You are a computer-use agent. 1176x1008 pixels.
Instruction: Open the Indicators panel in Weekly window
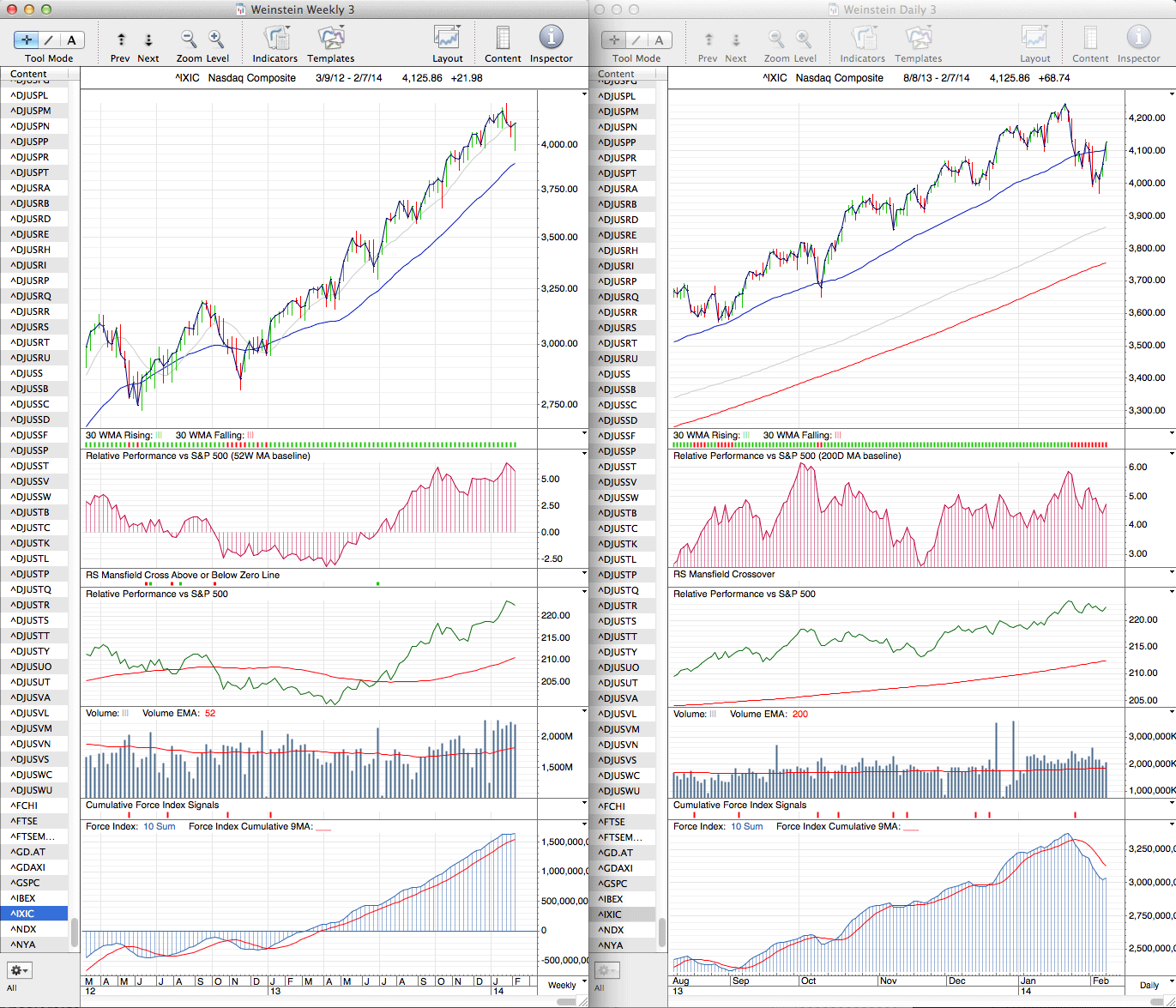[x=275, y=39]
